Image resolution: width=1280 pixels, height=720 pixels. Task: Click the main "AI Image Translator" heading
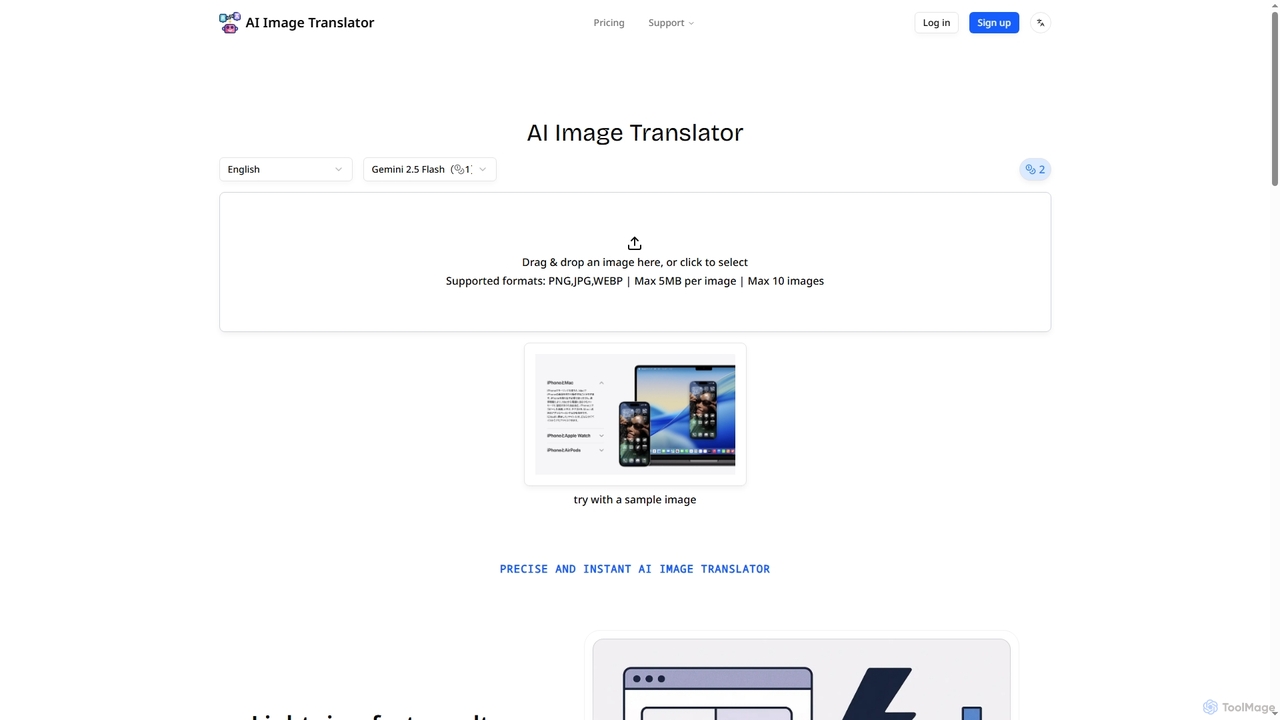tap(635, 132)
